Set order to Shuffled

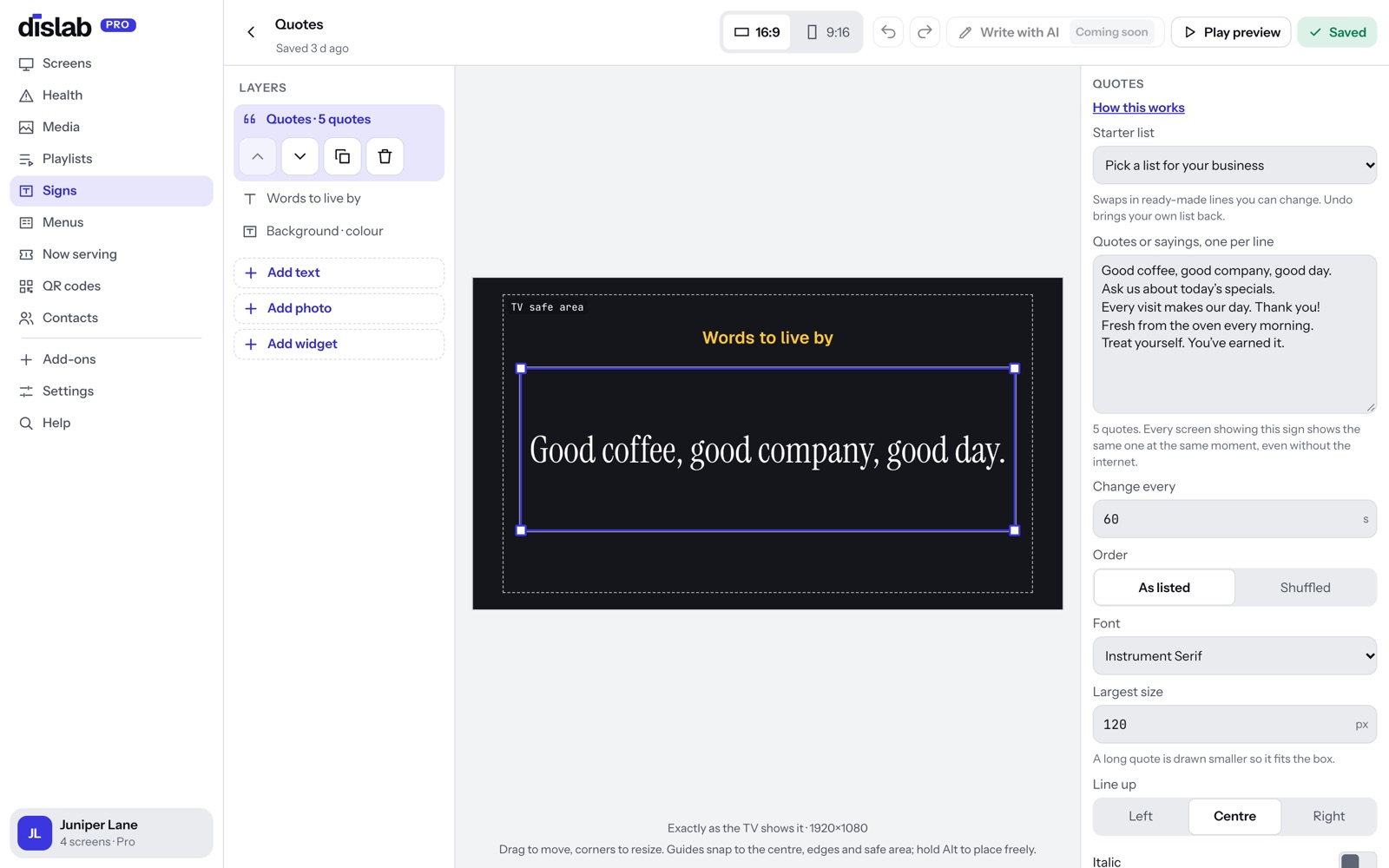click(1305, 588)
